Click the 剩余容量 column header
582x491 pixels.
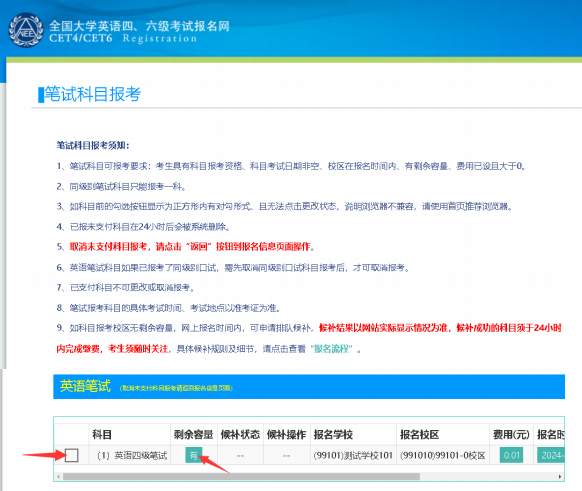[x=193, y=434]
